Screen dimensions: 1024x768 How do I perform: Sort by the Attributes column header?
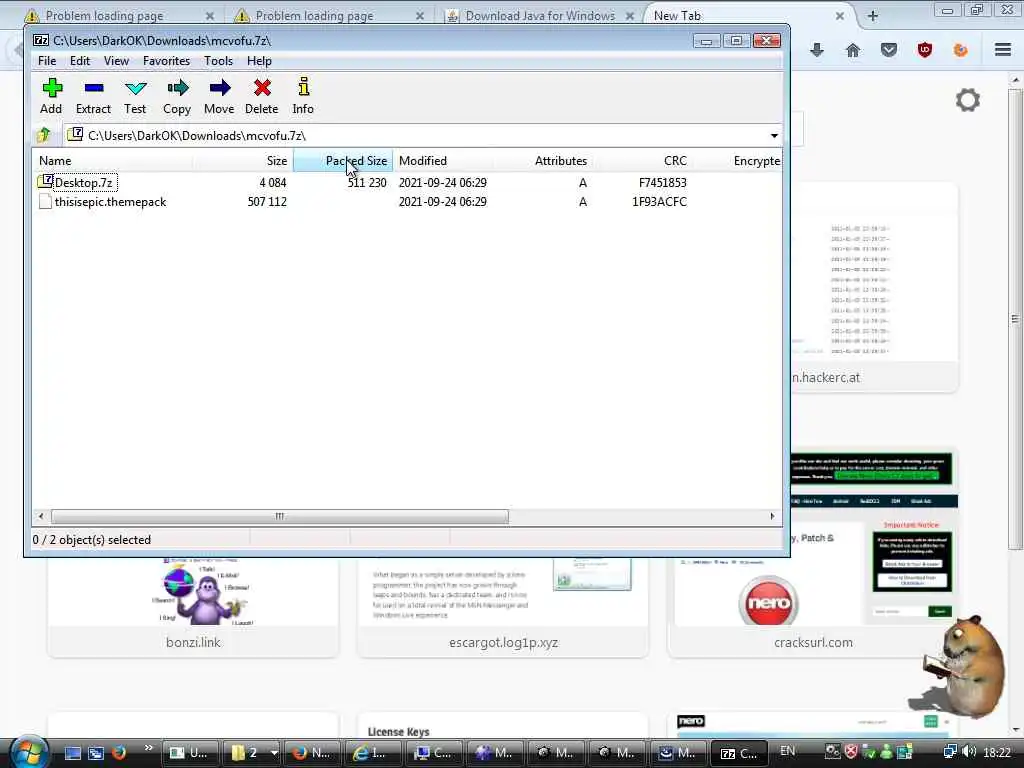point(543,161)
